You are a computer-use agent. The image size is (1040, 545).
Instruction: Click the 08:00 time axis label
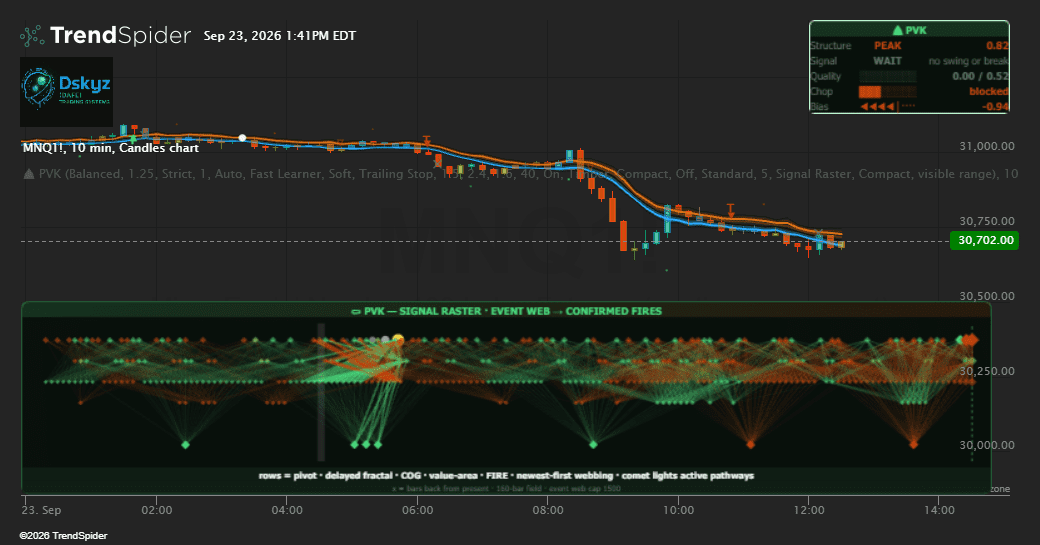[x=548, y=510]
